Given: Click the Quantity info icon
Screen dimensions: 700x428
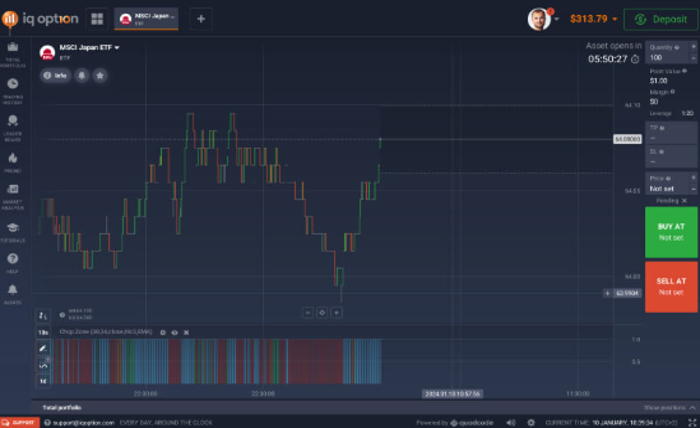Looking at the screenshot, I should point(677,47).
